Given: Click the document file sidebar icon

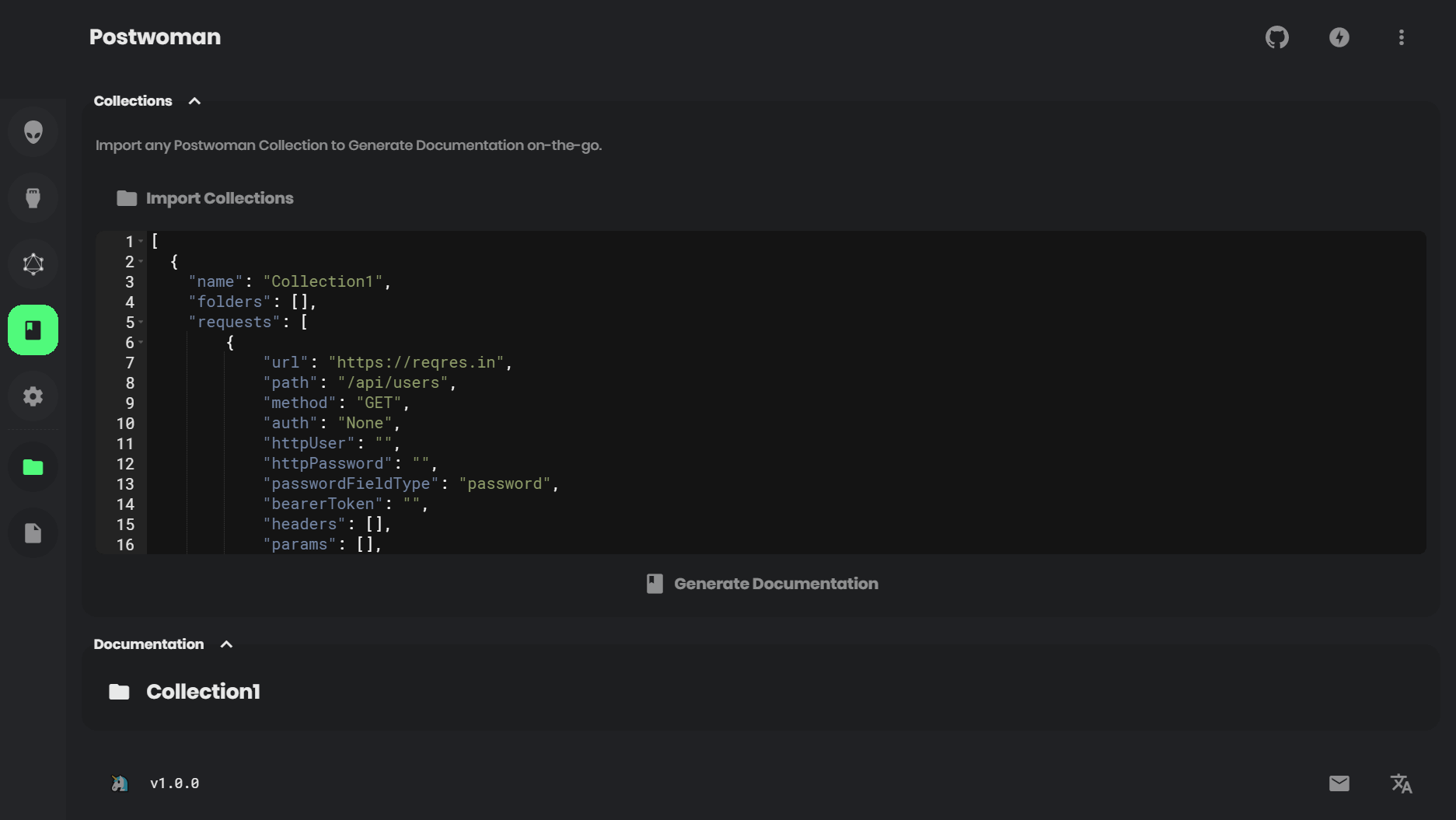Looking at the screenshot, I should [33, 533].
